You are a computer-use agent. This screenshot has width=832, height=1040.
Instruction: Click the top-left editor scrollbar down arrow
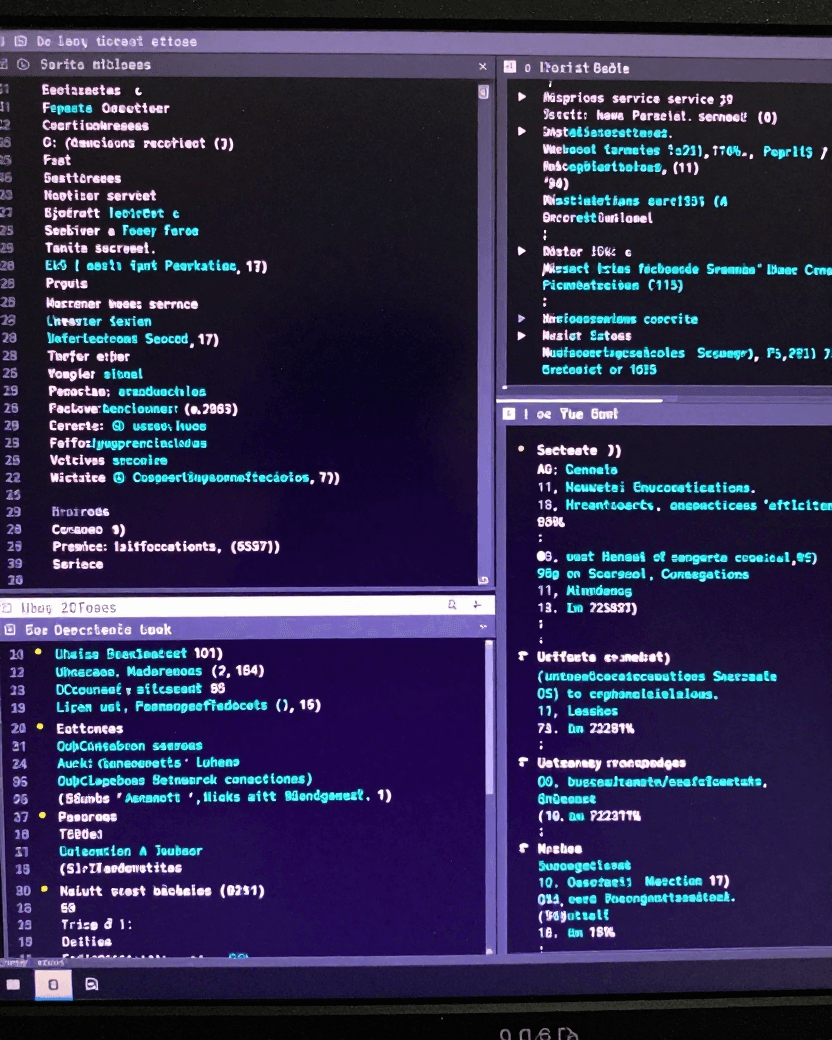pos(484,580)
